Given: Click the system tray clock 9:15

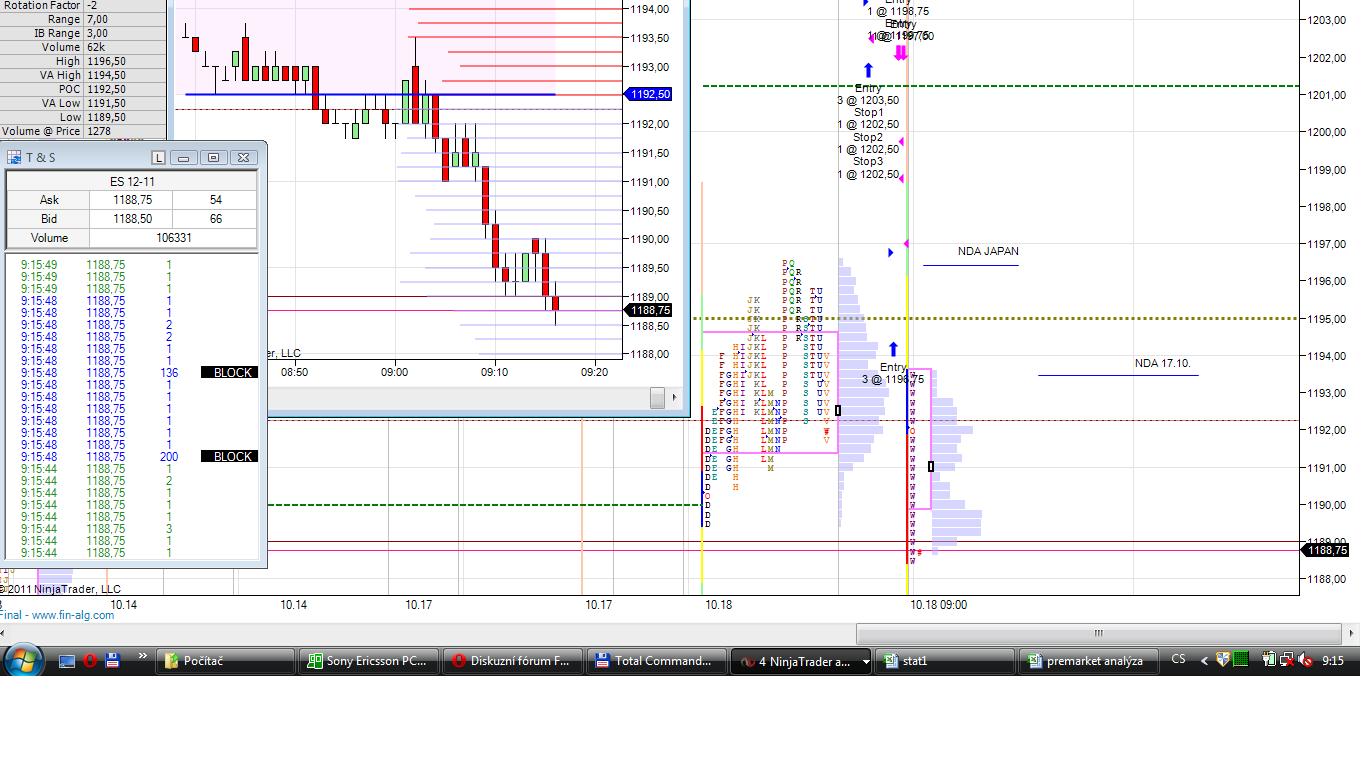Looking at the screenshot, I should tap(1333, 660).
